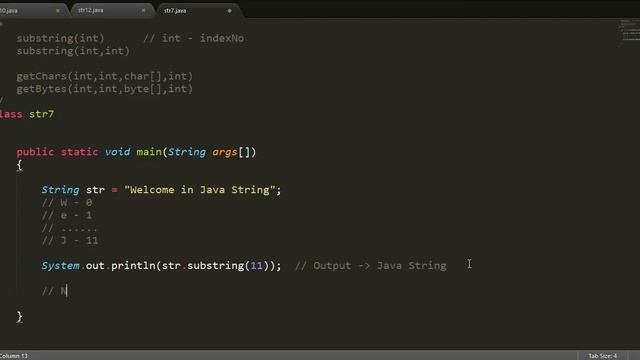This screenshot has width=640, height=360.
Task: Click the 'str' variable in String declaration
Action: [95, 190]
